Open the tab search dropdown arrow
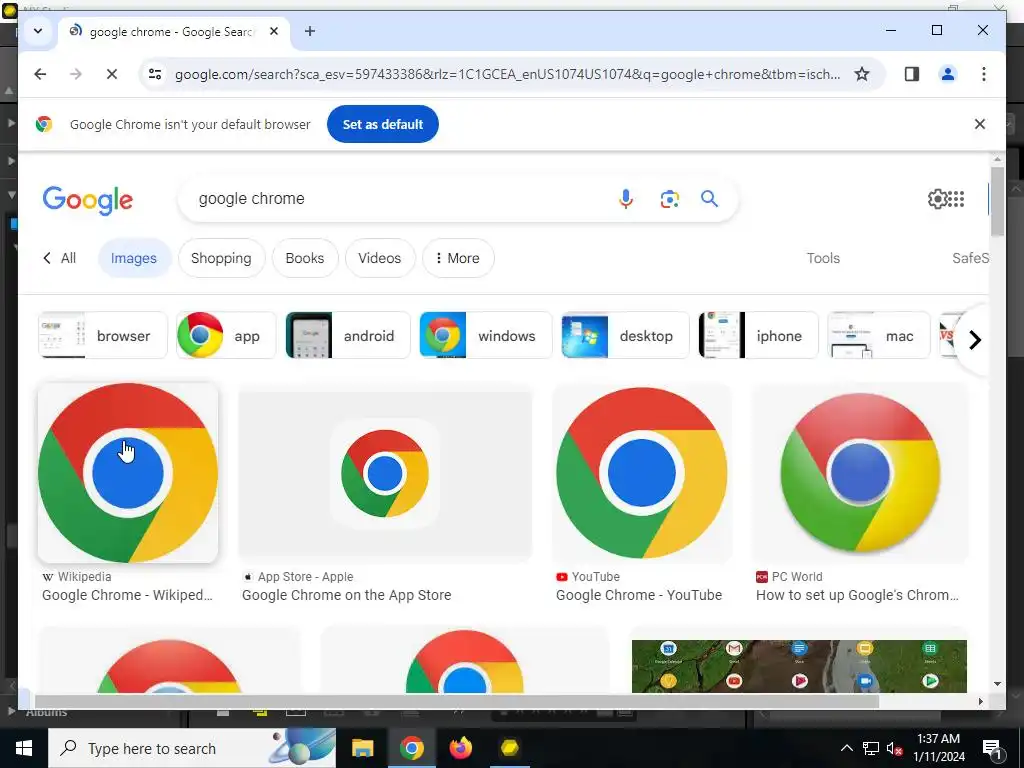This screenshot has width=1024, height=768. [x=38, y=31]
